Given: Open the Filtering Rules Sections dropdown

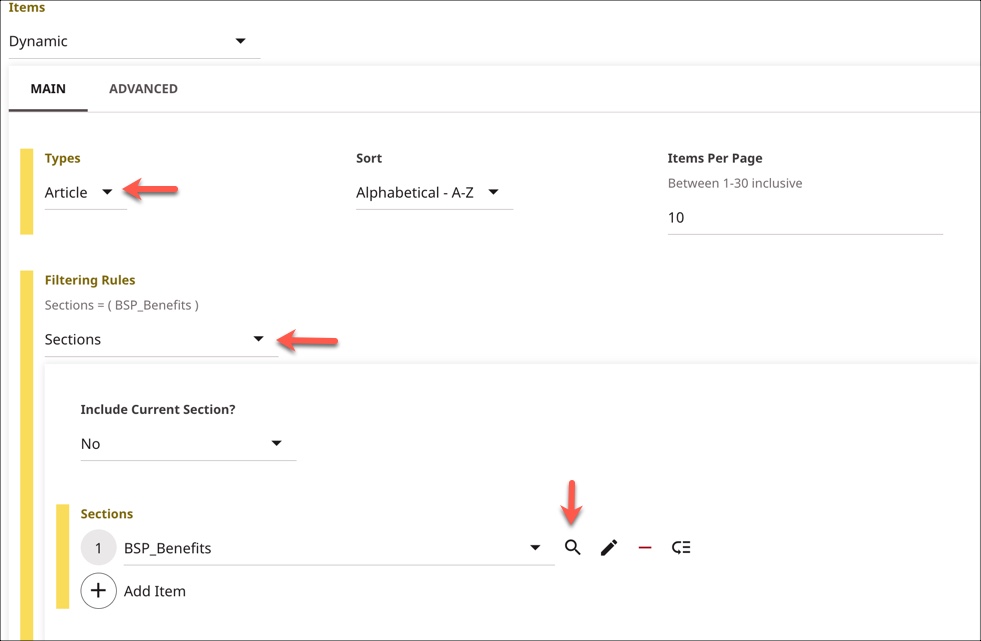Looking at the screenshot, I should (x=161, y=340).
